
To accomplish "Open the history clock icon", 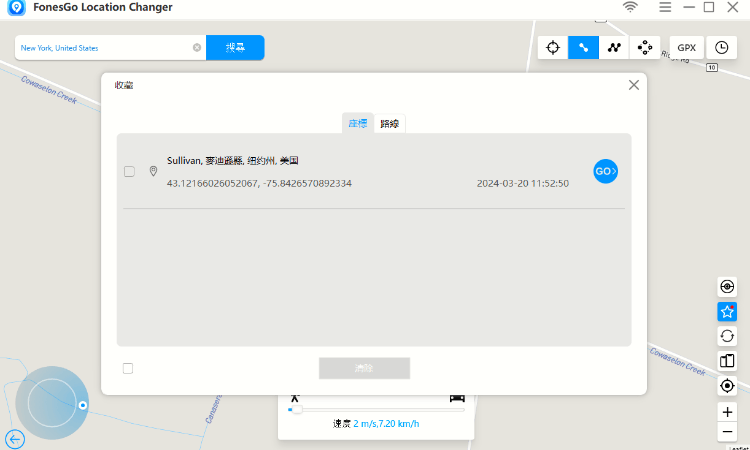I will pyautogui.click(x=721, y=47).
